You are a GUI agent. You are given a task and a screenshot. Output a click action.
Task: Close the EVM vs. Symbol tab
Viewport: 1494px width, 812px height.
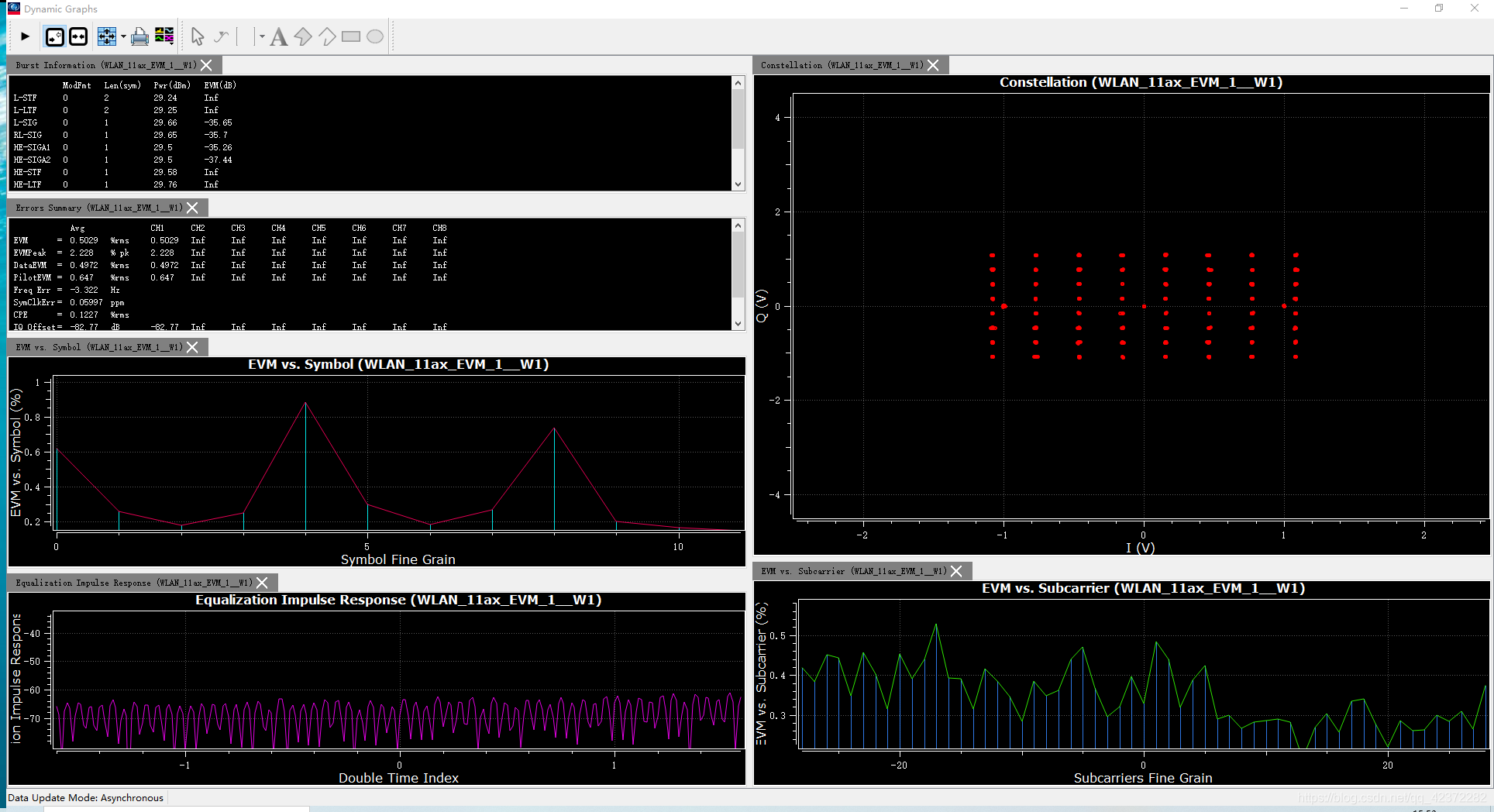(x=192, y=347)
